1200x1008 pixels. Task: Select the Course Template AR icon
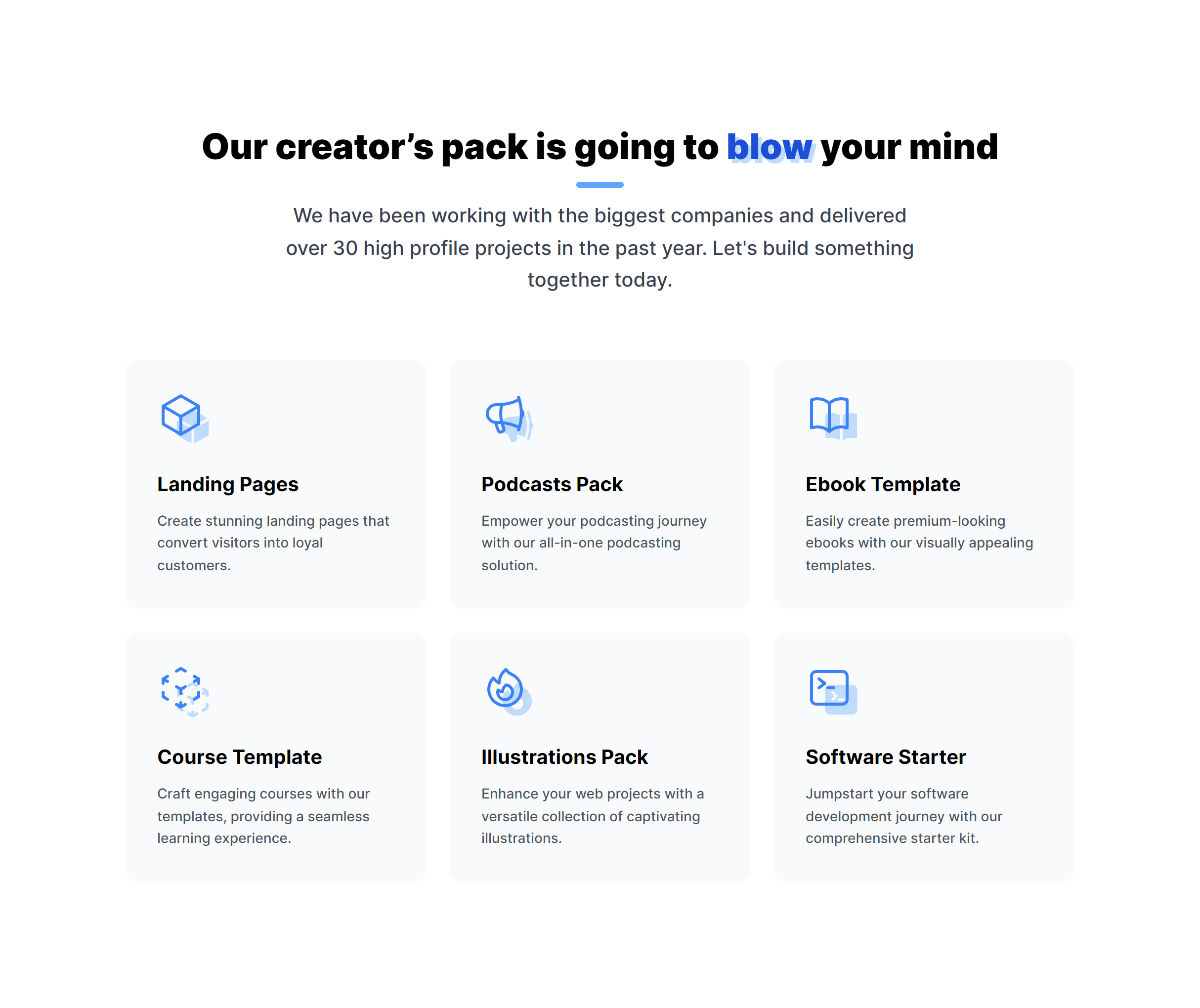coord(182,690)
